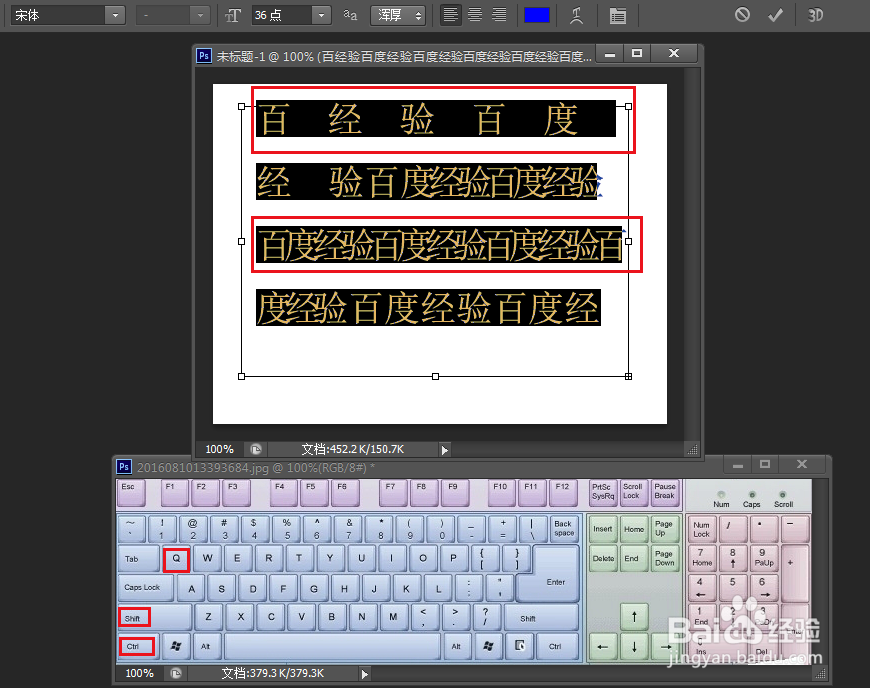
Task: Center the text alignment
Action: 475,16
